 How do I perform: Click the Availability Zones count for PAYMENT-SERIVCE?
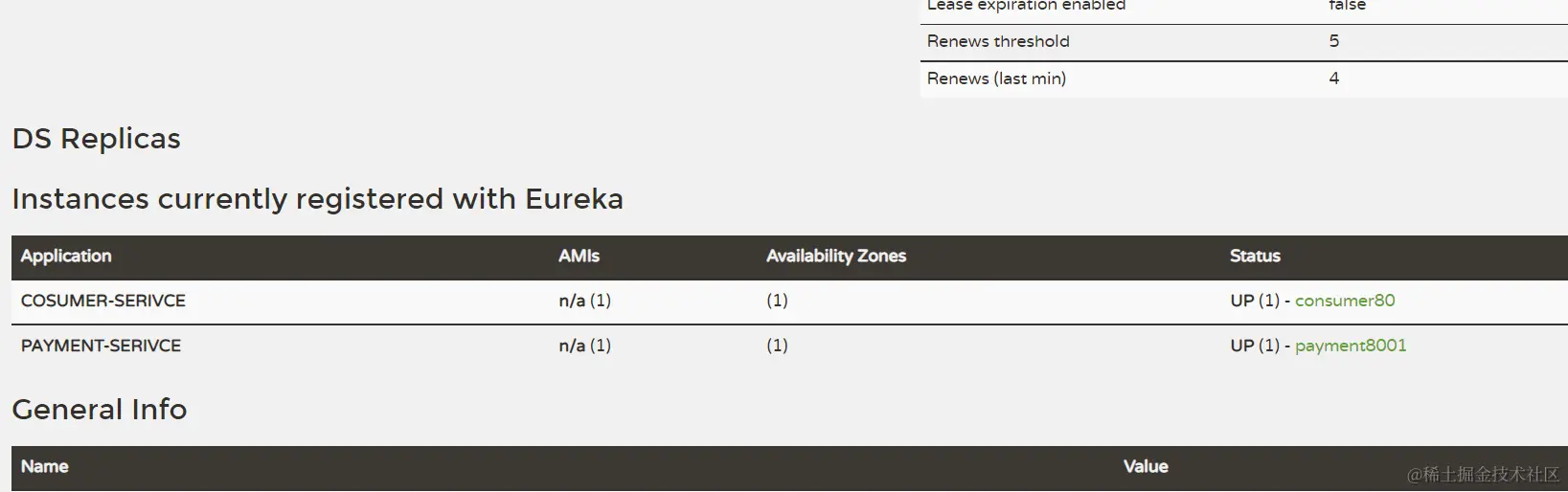pyautogui.click(x=777, y=346)
